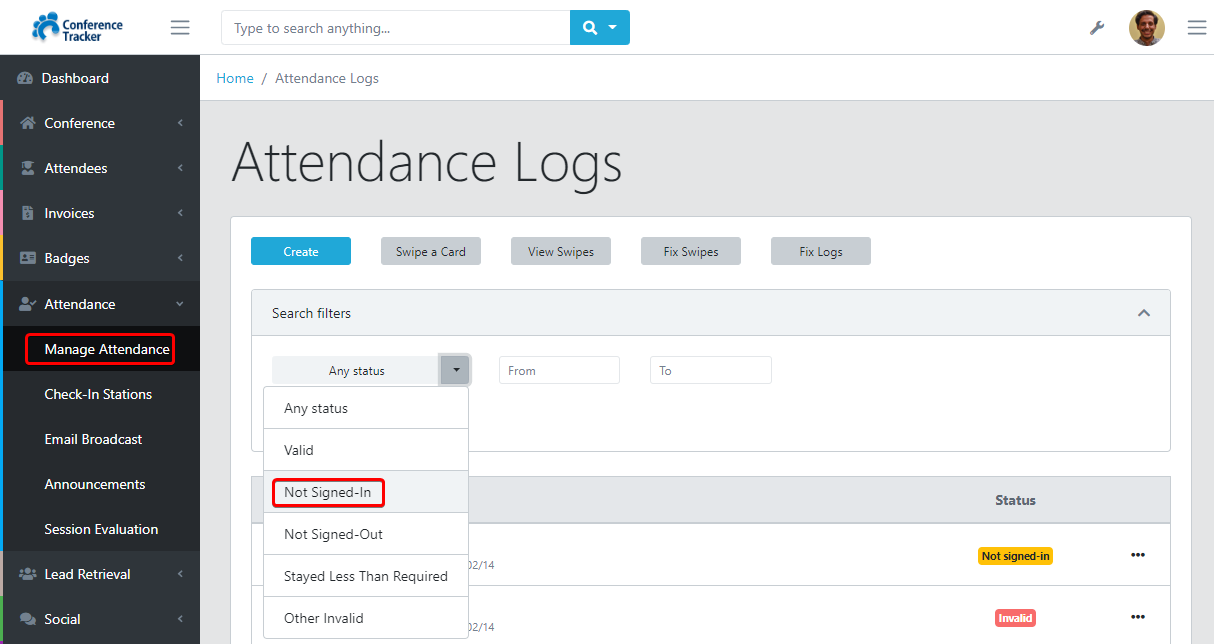Expand the Invoices sidebar section
This screenshot has width=1214, height=644.
pos(180,213)
